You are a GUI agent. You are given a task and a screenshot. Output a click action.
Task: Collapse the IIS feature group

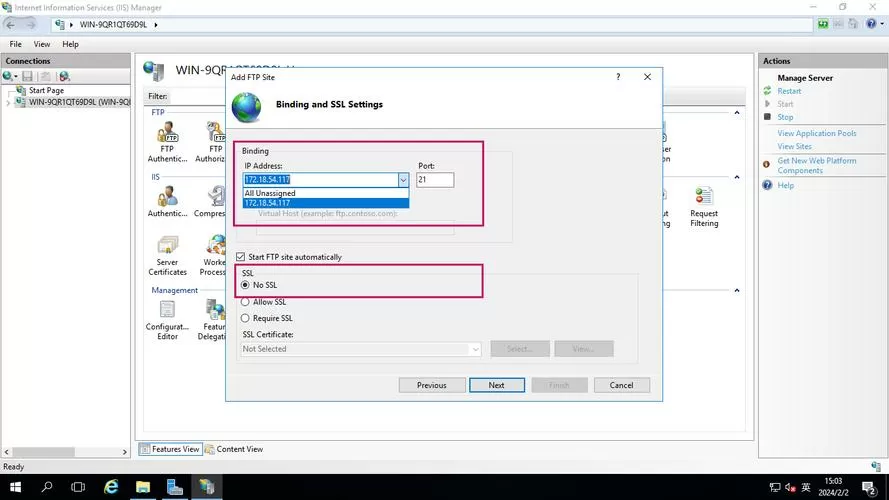[736, 177]
